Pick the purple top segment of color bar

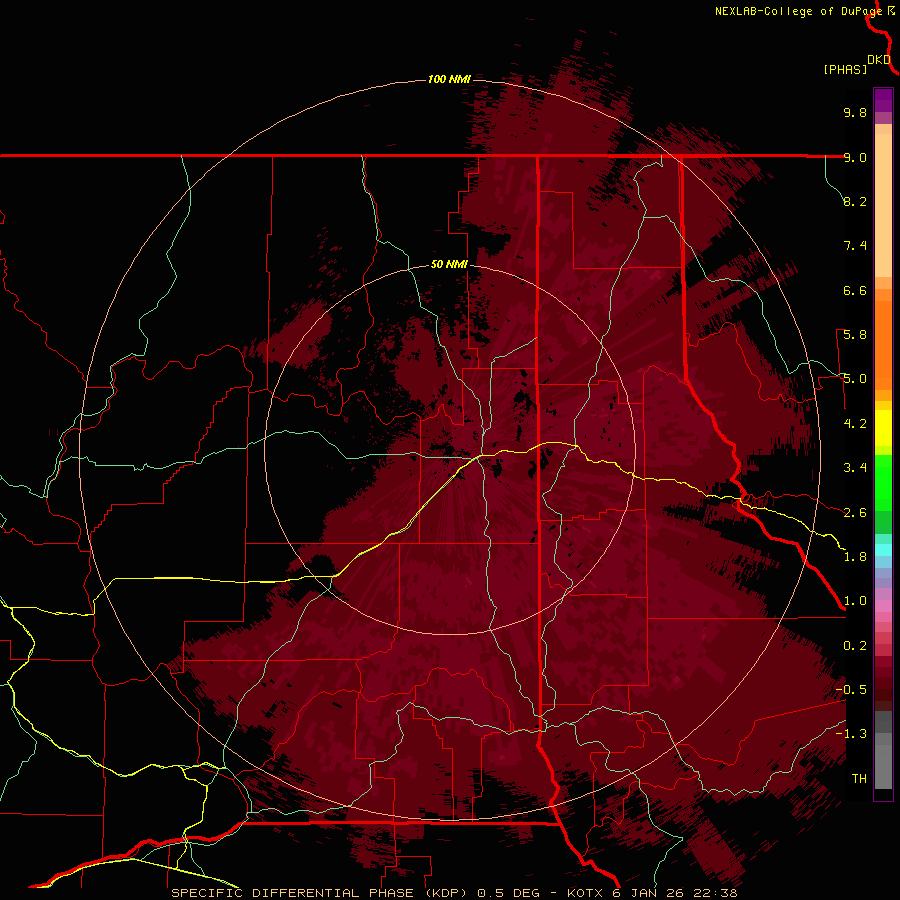point(883,100)
